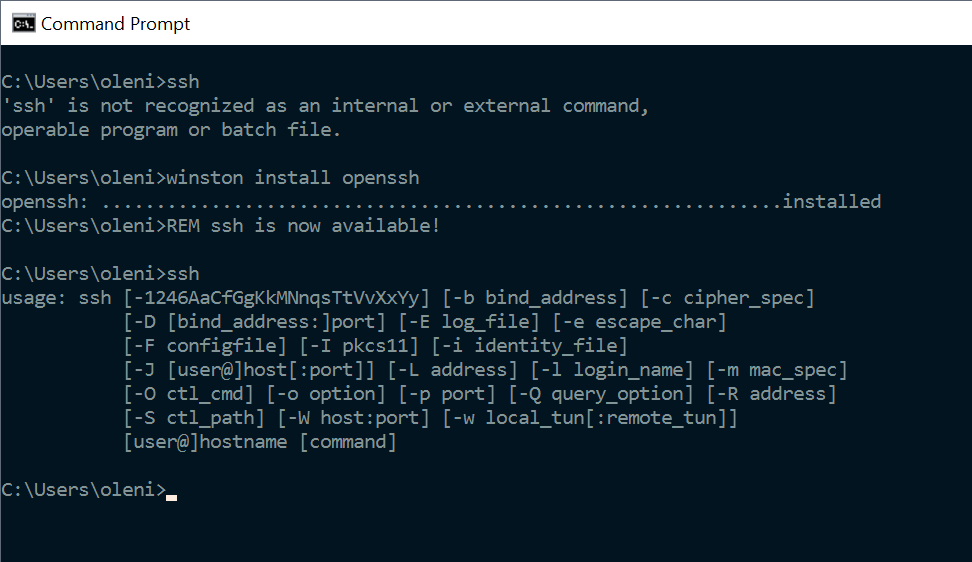Image resolution: width=972 pixels, height=562 pixels.
Task: Click the '[-l login_name]' option text
Action: [x=612, y=370]
